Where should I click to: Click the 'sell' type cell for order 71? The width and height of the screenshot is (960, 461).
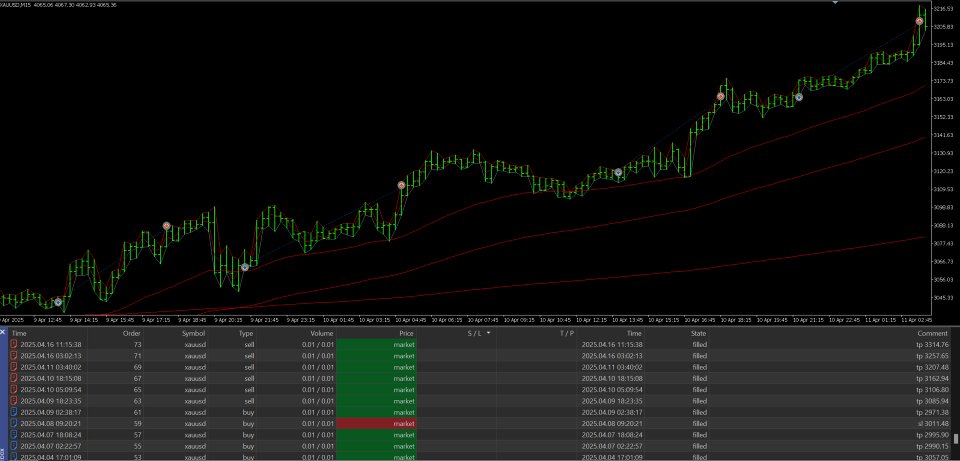pos(249,356)
